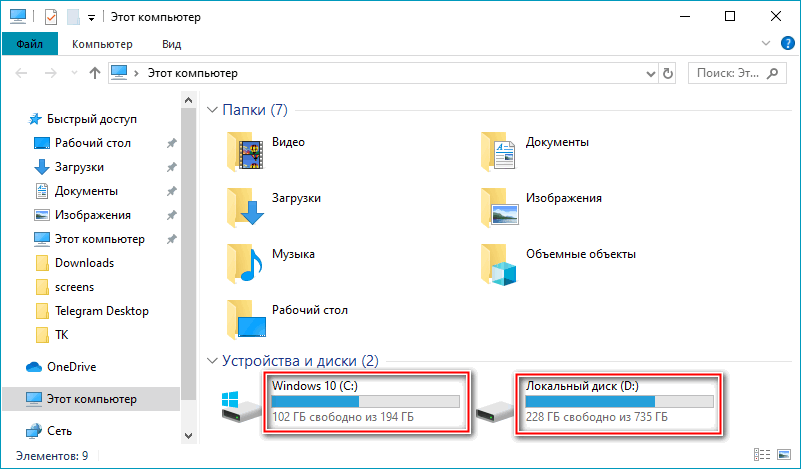The height and width of the screenshot is (469, 801).
Task: Switch to the Вид ribbon tab
Action: 172,44
